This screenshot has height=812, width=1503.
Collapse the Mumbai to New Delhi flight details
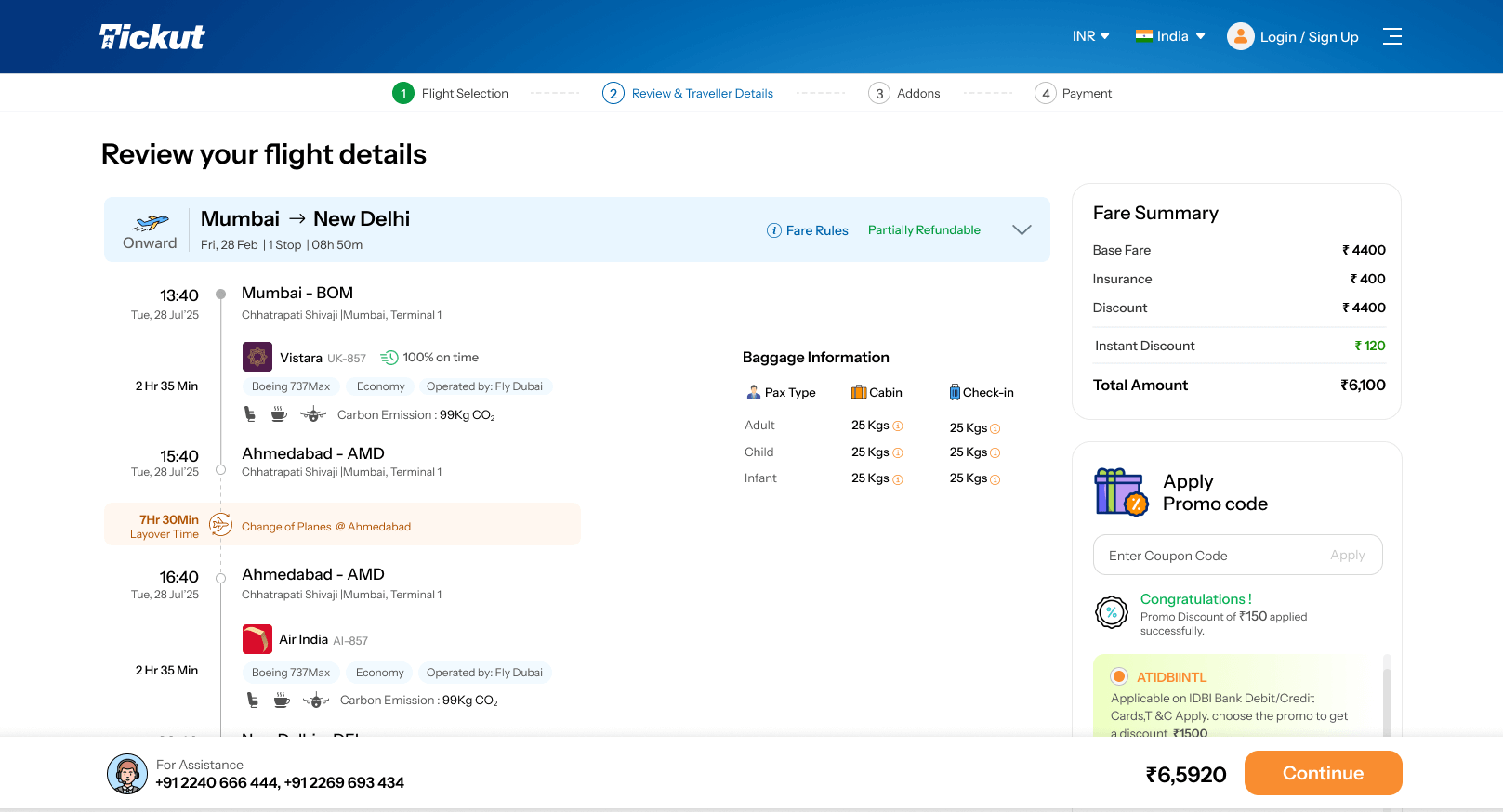click(x=1022, y=230)
